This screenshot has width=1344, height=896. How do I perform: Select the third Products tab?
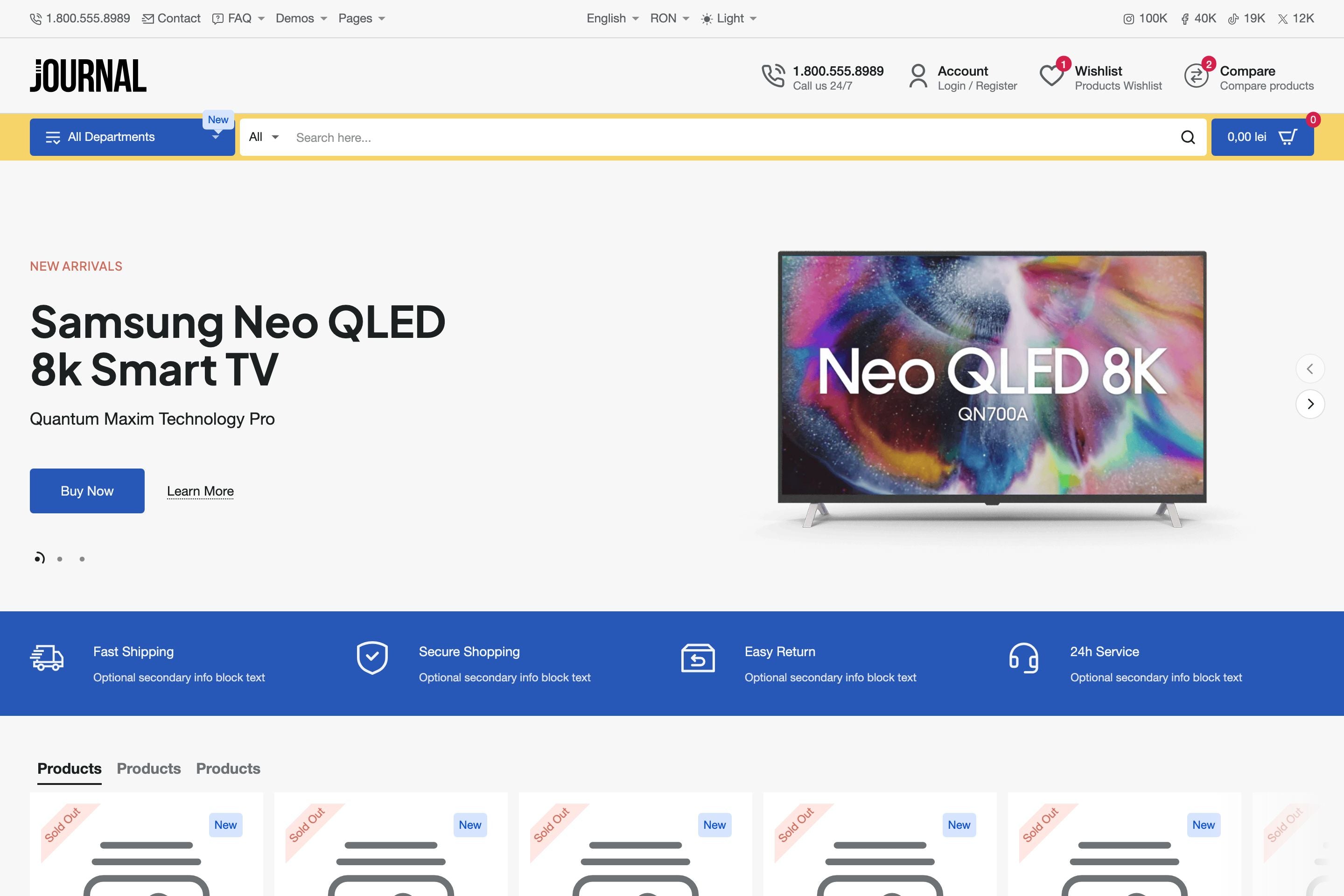pos(228,769)
